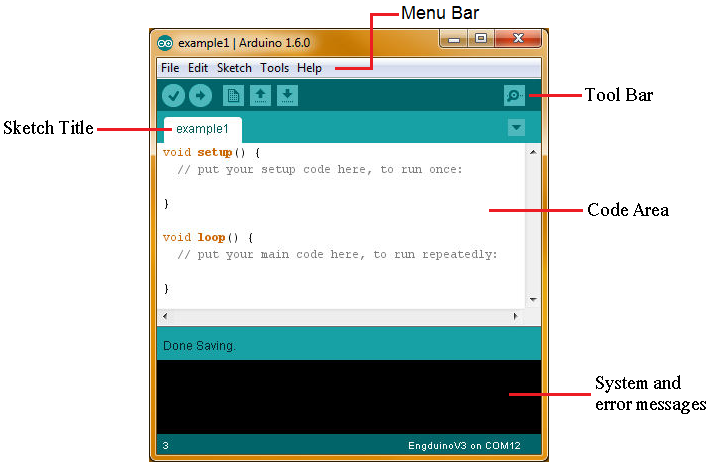Screen dimensions: 710x468
Task: Save the sketch with the down-arrow icon
Action: tap(287, 96)
